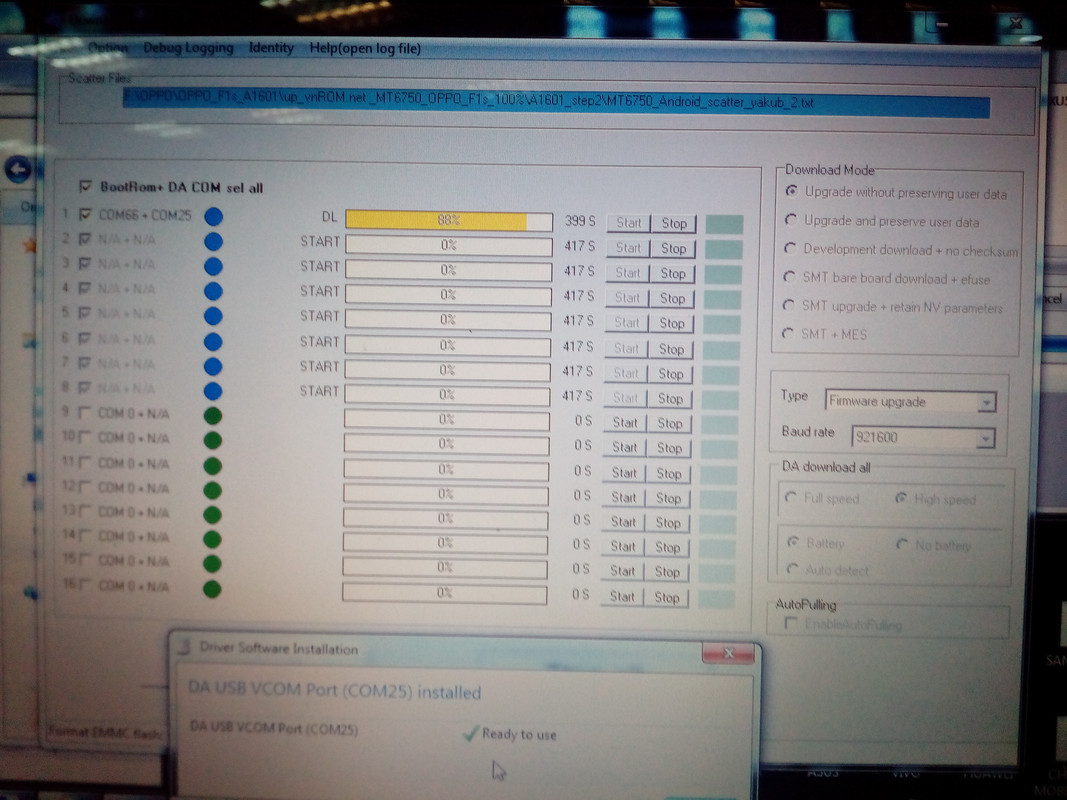Click the blue status dot for port row 4

coord(214,291)
